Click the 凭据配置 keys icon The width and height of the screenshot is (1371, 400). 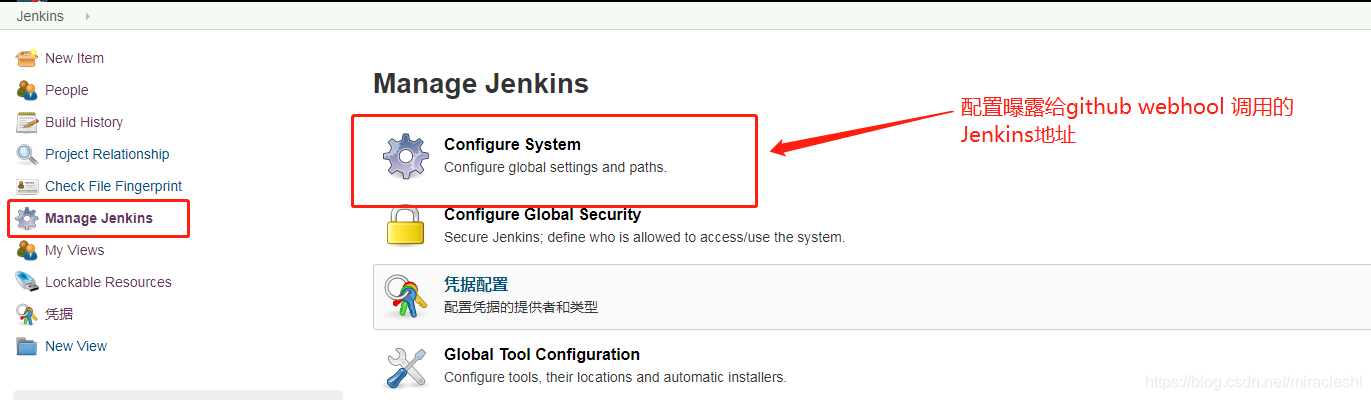tap(406, 296)
